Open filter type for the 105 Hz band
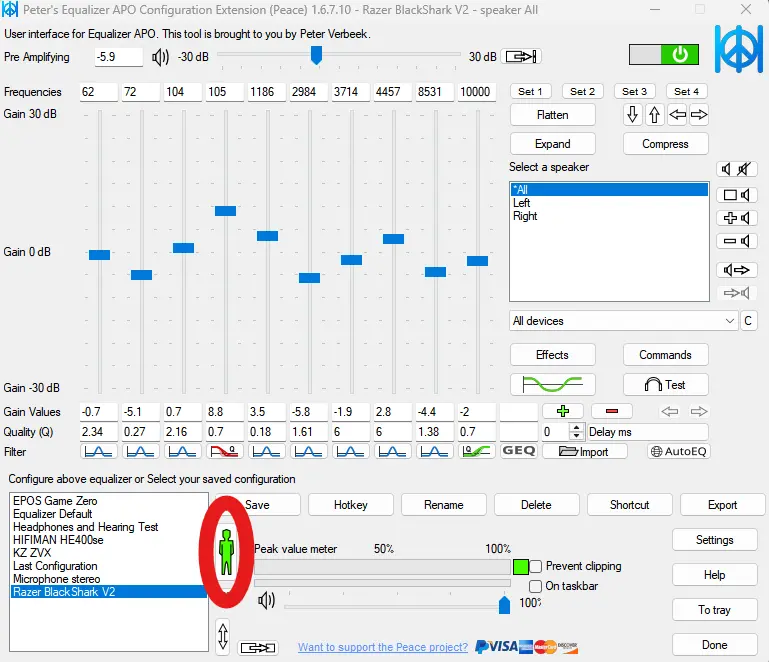 (x=225, y=451)
